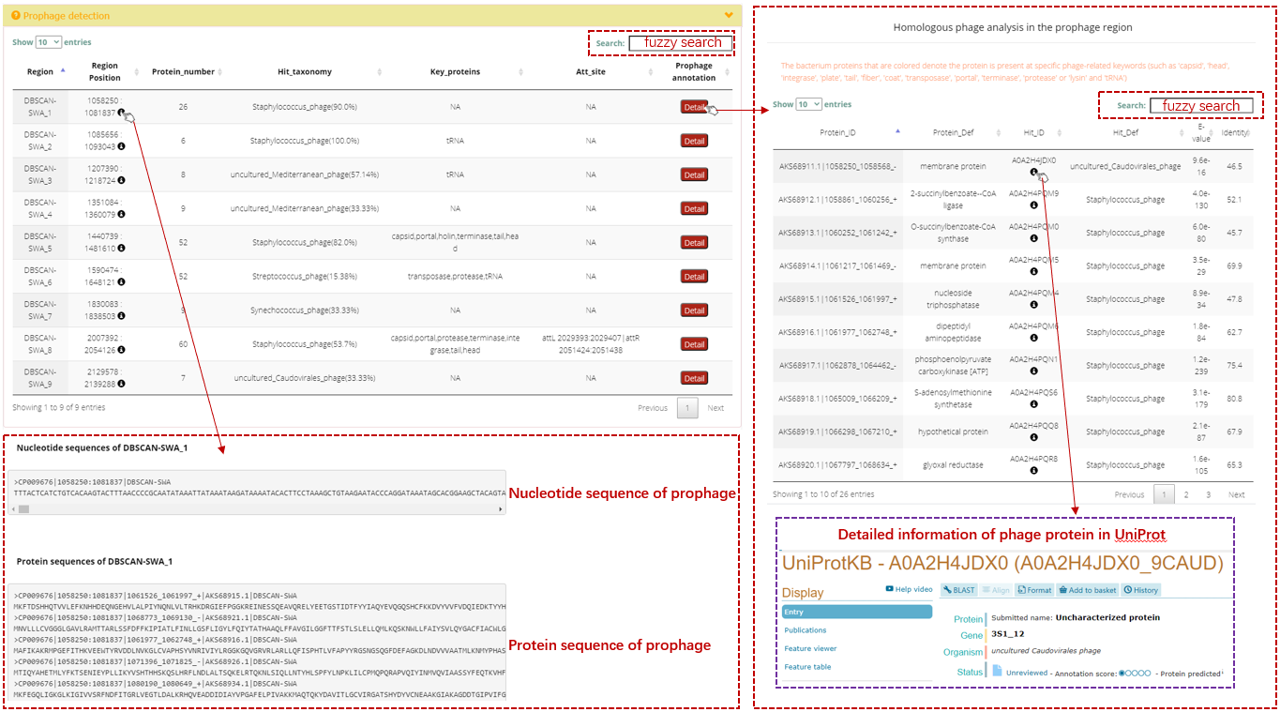Viewport: 1280px width, 712px height.
Task: Go to page 2 of homologous table
Action: tap(1186, 494)
